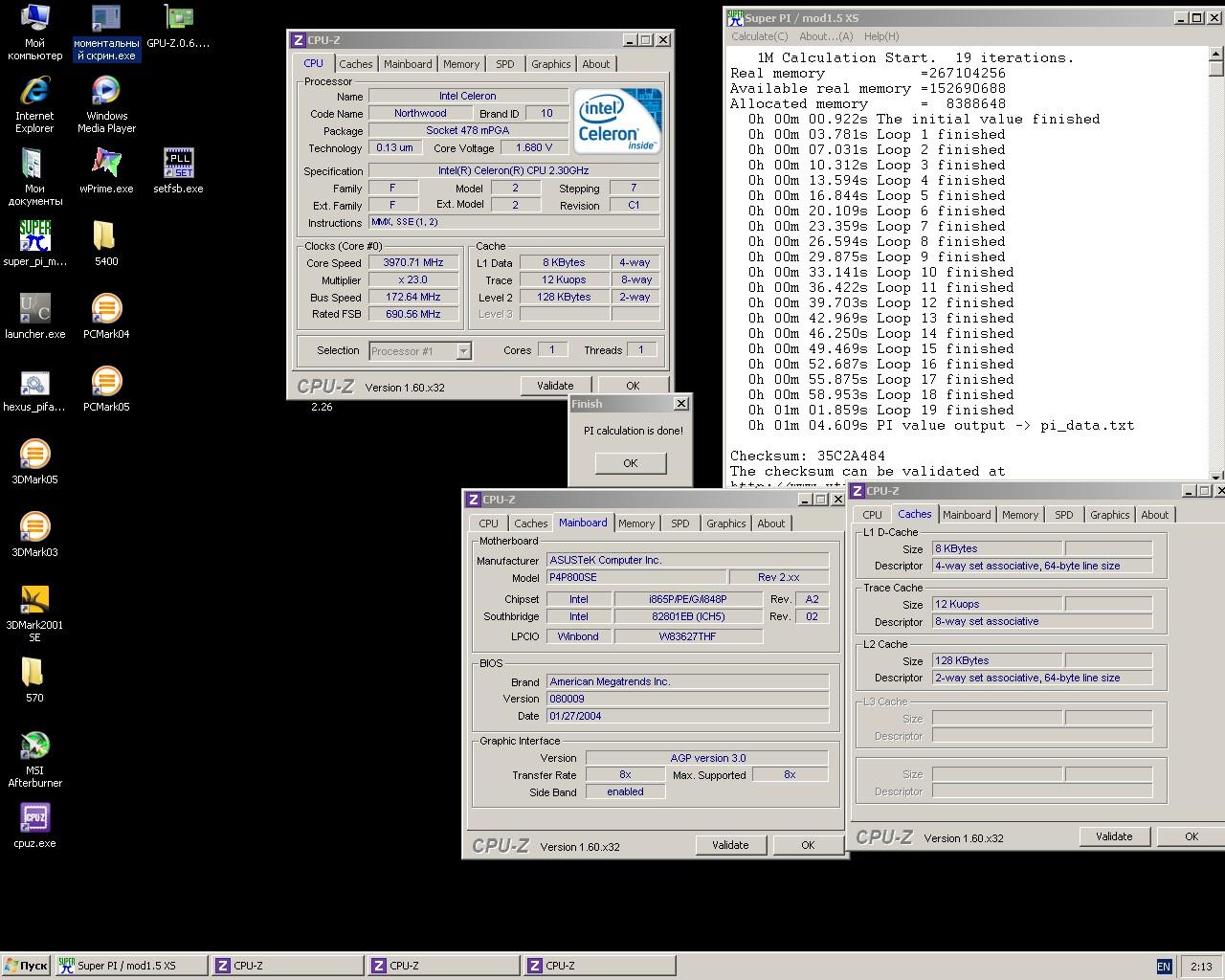Viewport: 1225px width, 980px height.
Task: Click the Intel Celeron logo in CPU-Z
Action: coord(618,121)
